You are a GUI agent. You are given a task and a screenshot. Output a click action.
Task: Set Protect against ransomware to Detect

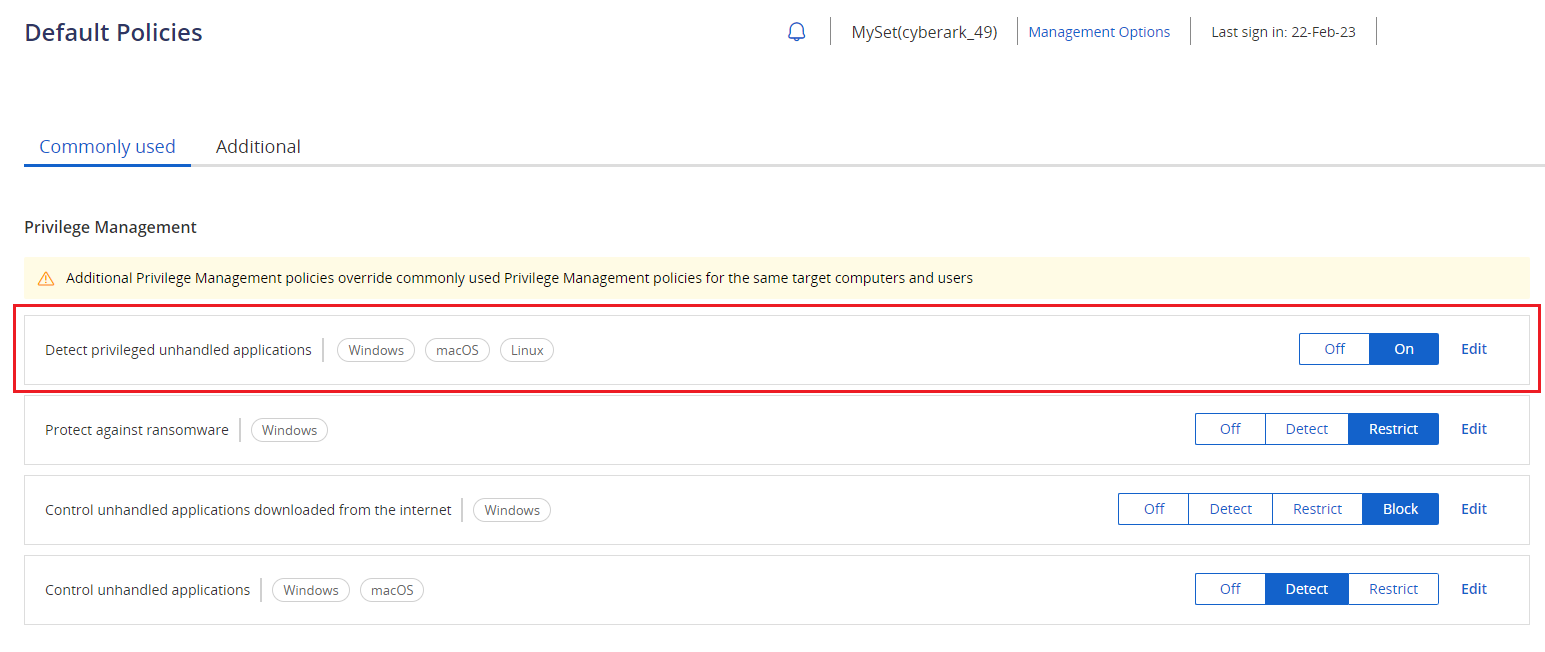tap(1307, 428)
